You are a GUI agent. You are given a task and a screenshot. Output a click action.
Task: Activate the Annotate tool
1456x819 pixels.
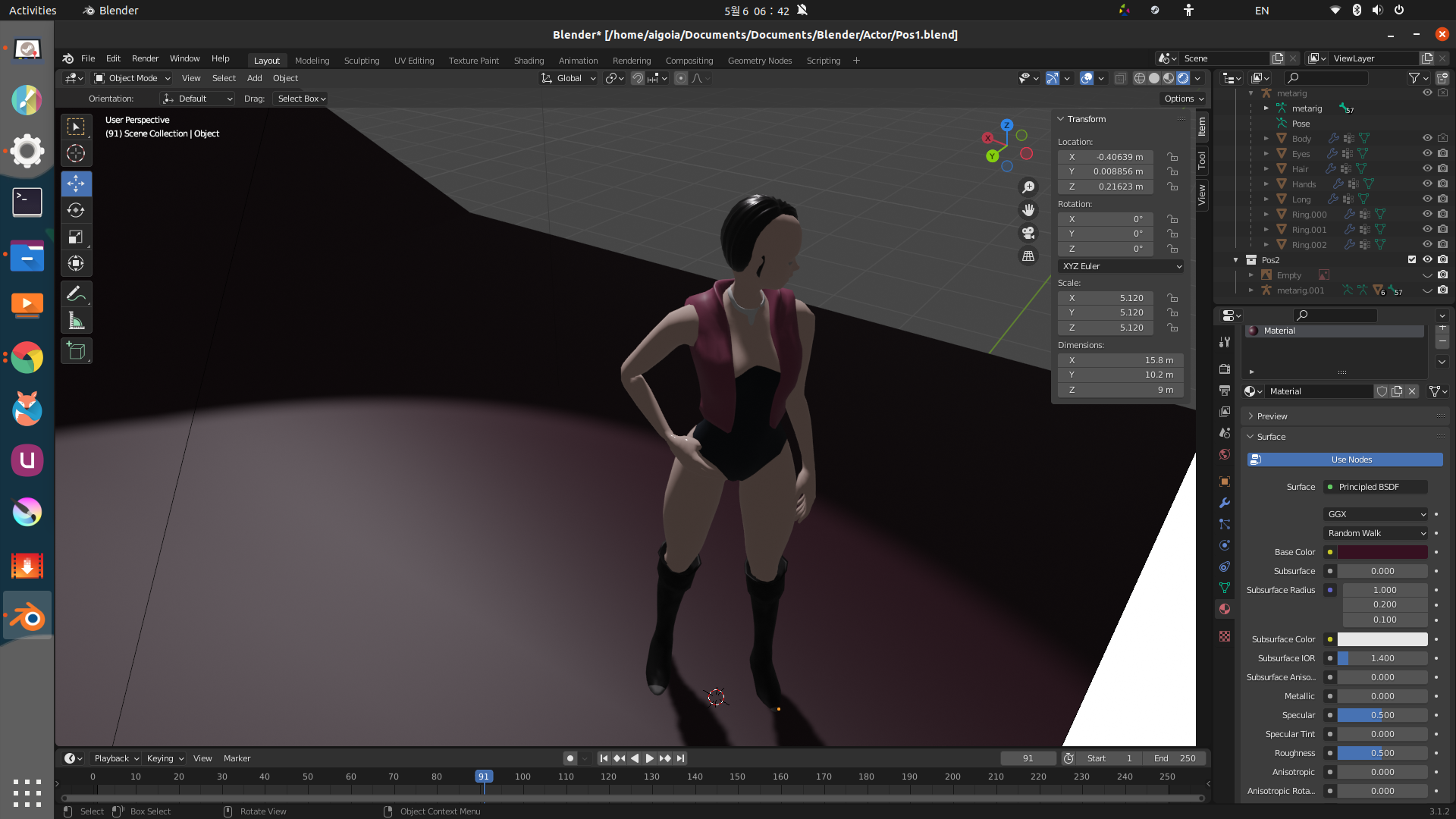(x=76, y=293)
